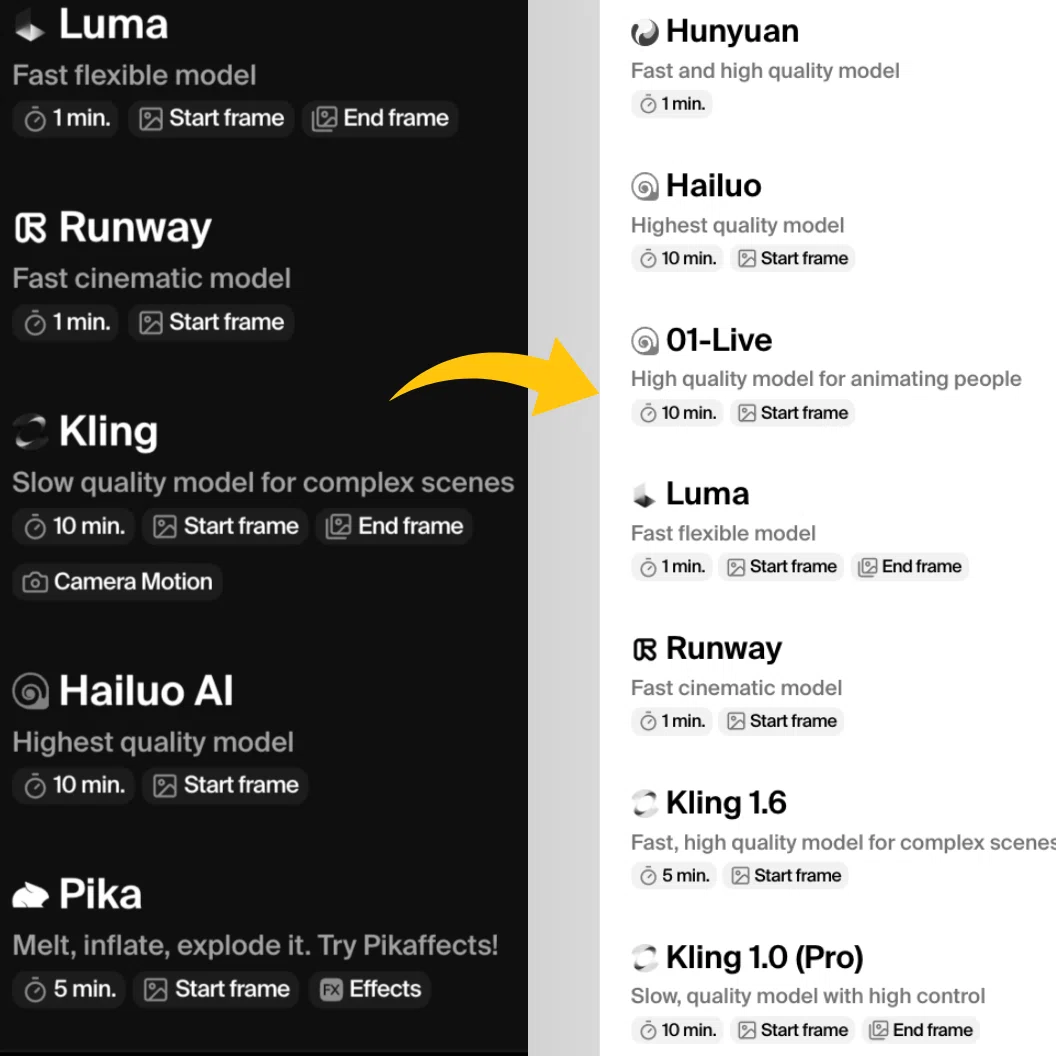Click End frame tag under dark Luma

tap(381, 119)
